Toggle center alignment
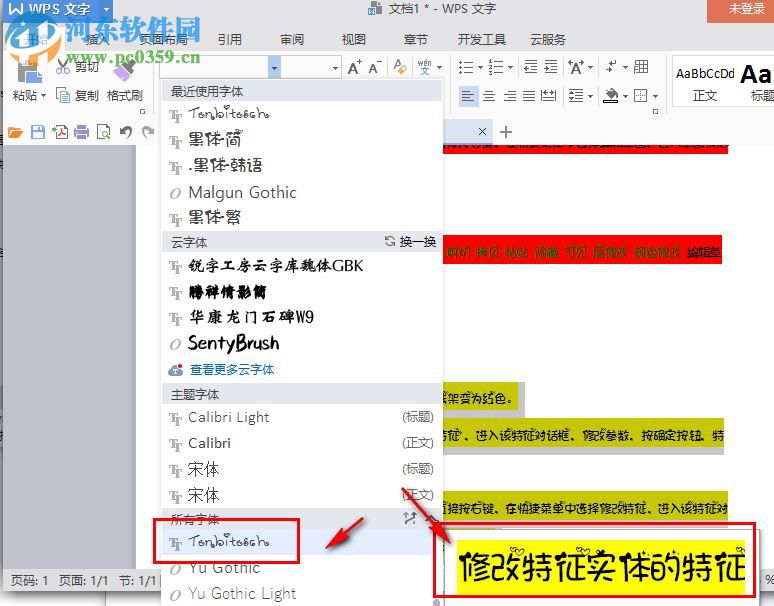Screen dimensions: 774x606 click(489, 95)
